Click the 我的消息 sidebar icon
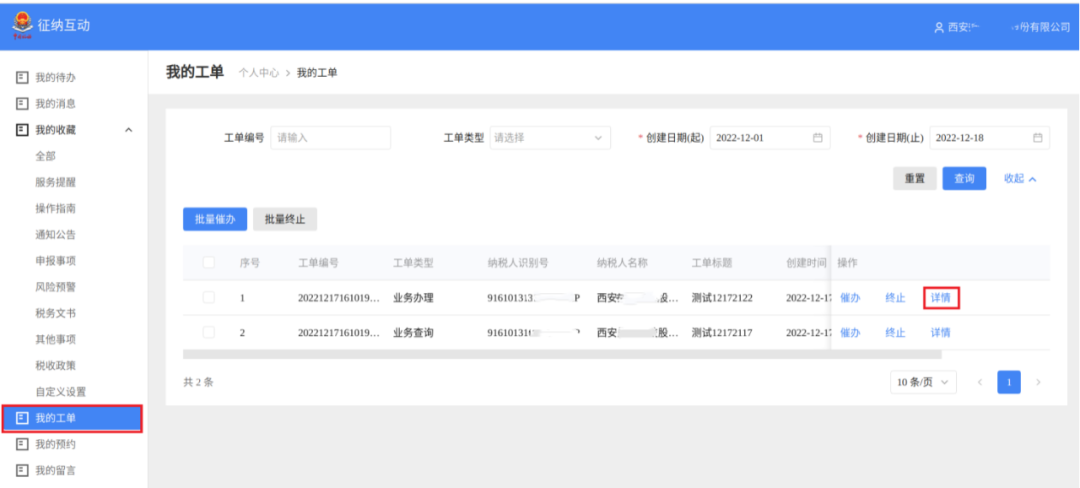This screenshot has height=488, width=1080. tap(22, 103)
